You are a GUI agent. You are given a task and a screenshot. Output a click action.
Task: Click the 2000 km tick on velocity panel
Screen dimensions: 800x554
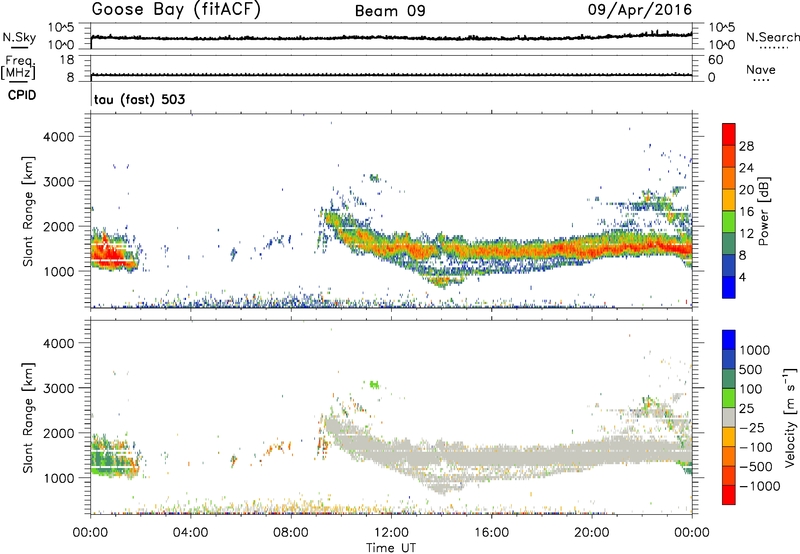[x=59, y=433]
